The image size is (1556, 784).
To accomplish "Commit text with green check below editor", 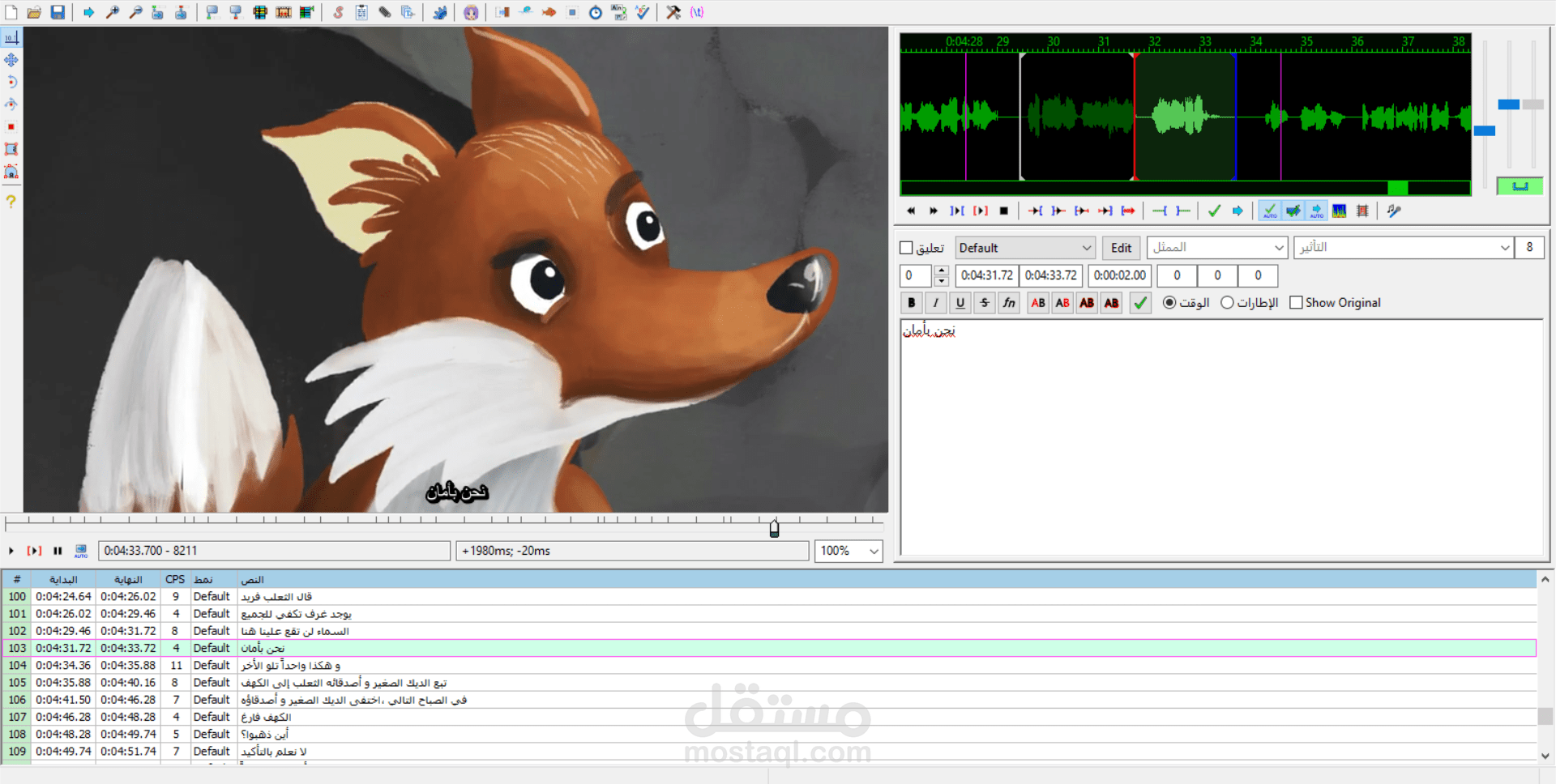I will pyautogui.click(x=1140, y=302).
